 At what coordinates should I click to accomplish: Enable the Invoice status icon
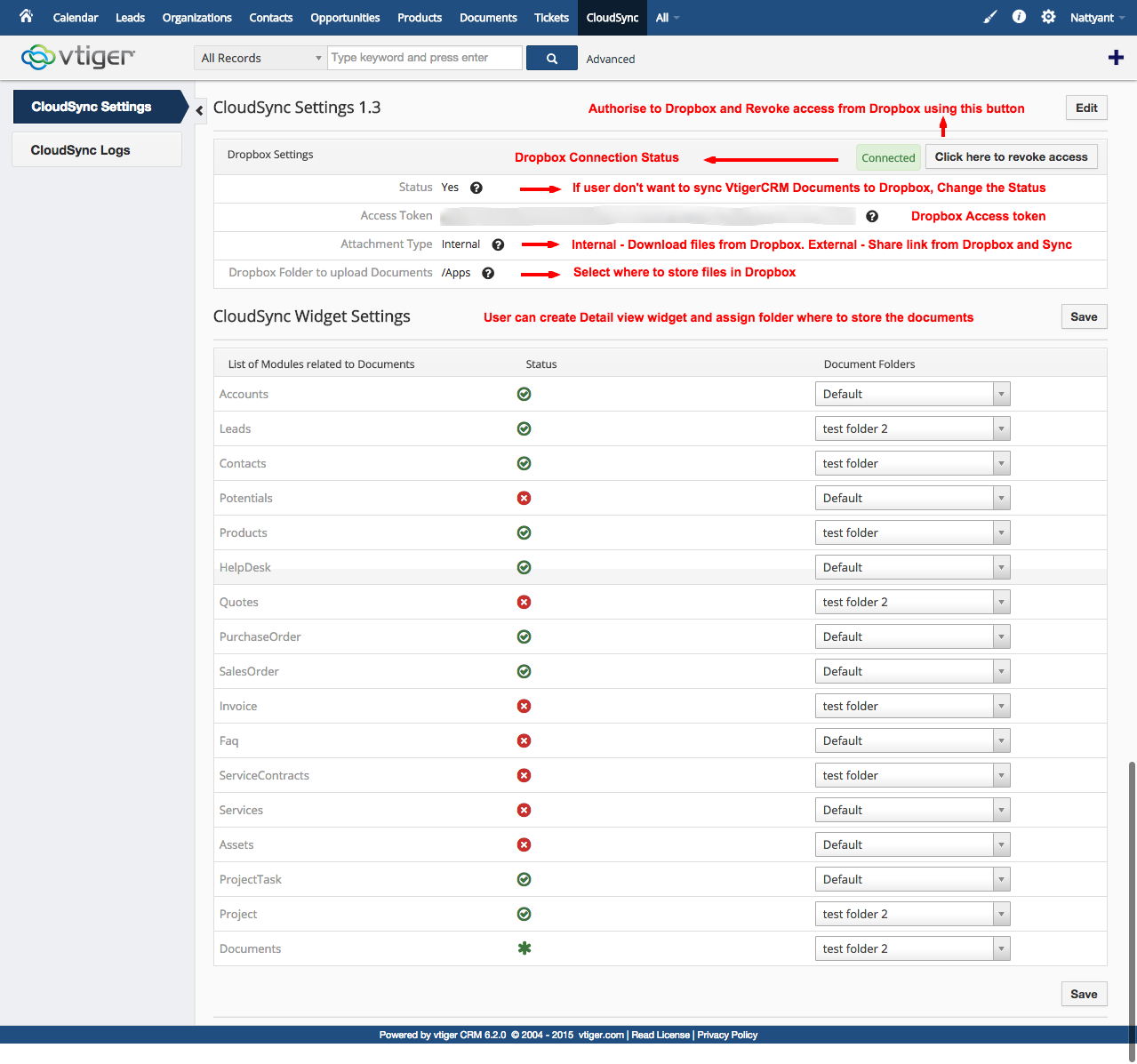[524, 706]
